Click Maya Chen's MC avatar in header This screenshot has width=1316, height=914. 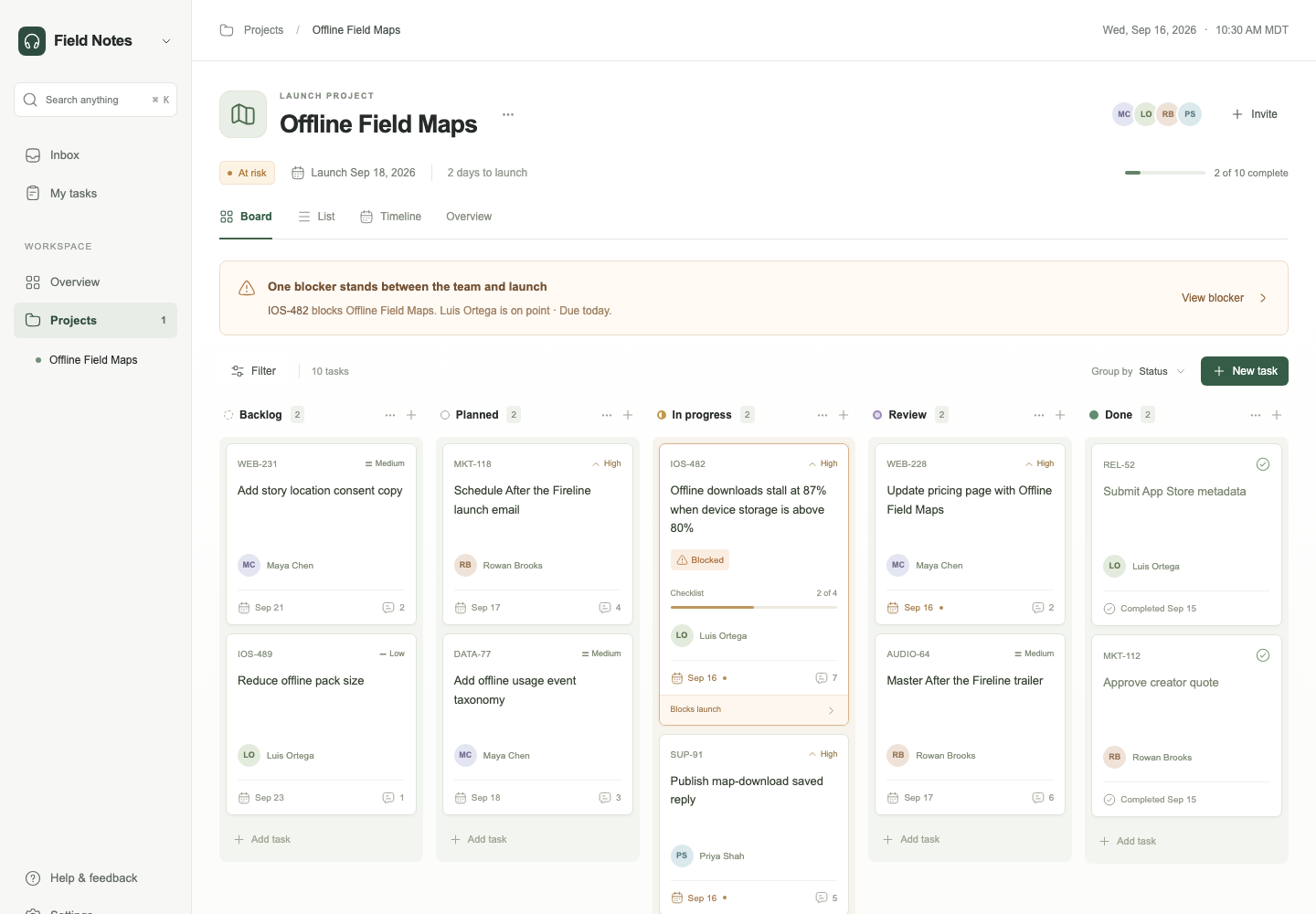coord(1124,114)
